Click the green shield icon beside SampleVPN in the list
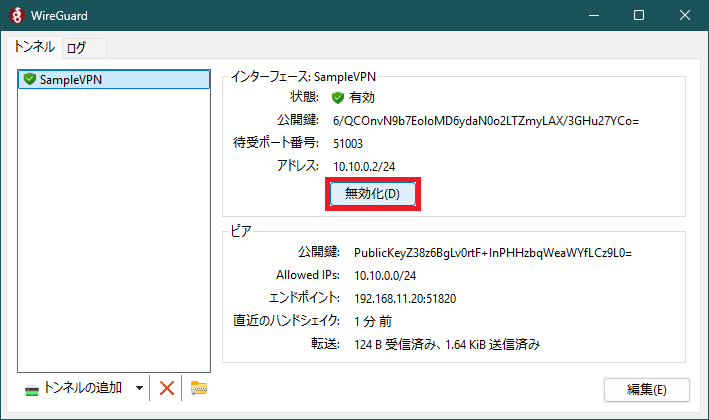709x420 pixels. (x=29, y=80)
